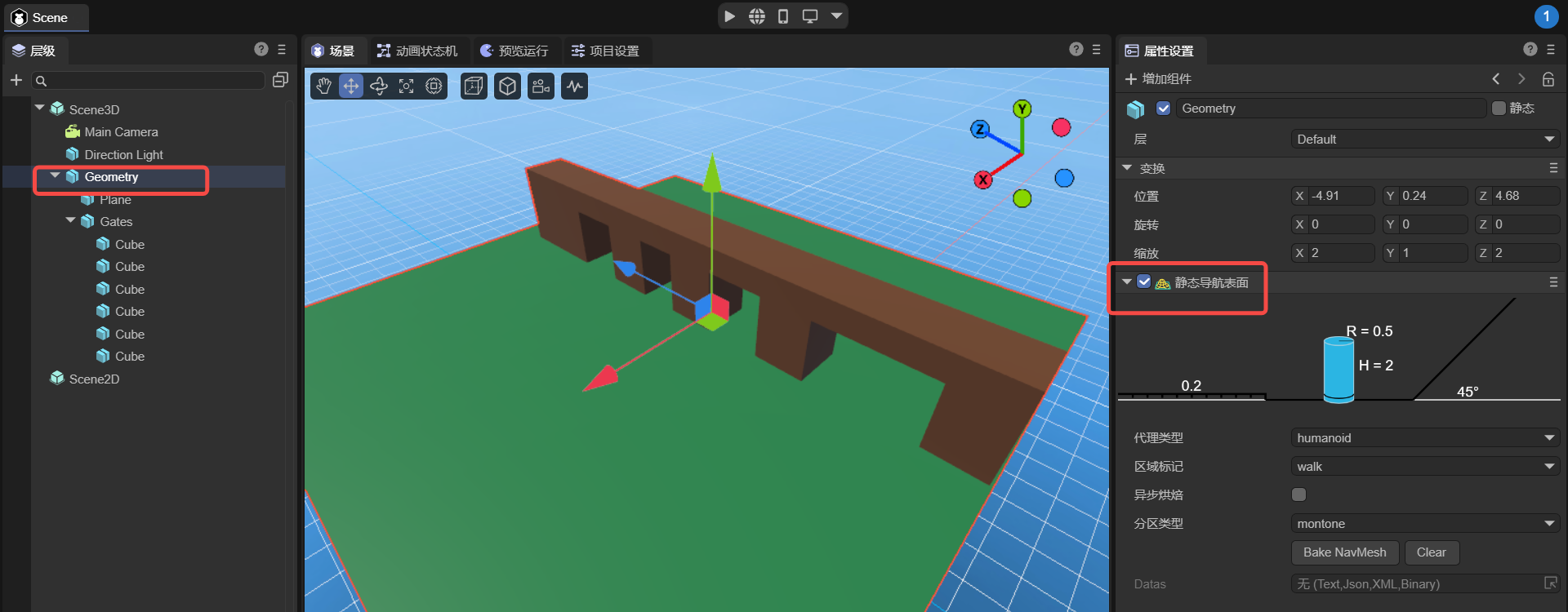
Task: Open the 分区类型 montone dropdown
Action: [x=1425, y=524]
